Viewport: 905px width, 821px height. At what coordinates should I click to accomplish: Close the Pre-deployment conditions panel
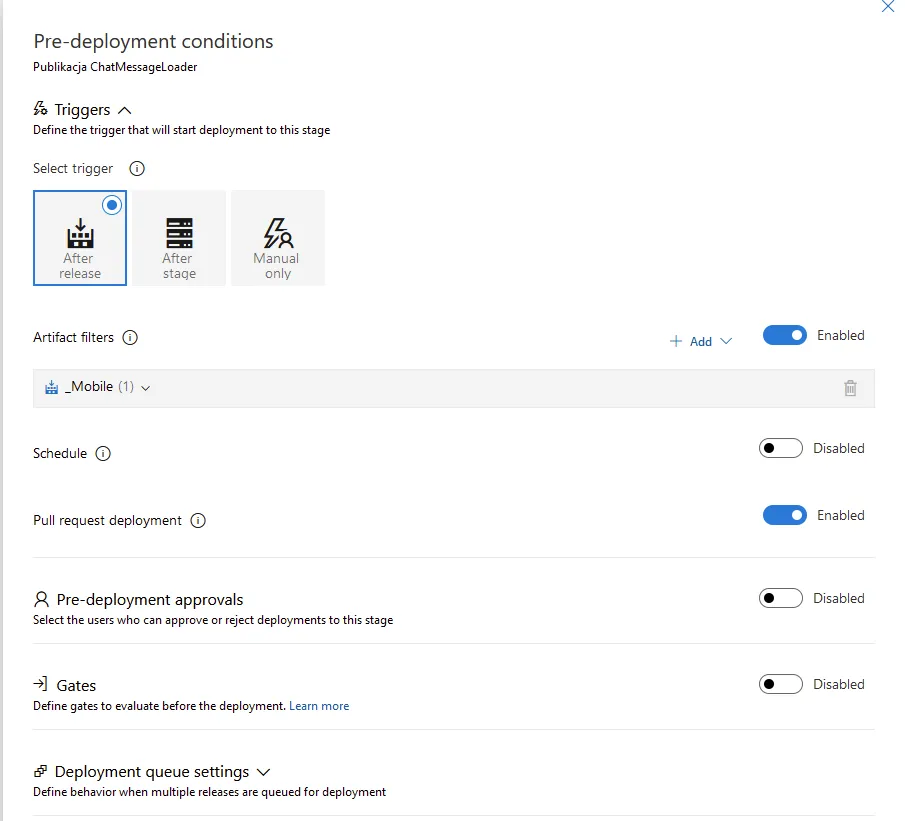coord(887,7)
